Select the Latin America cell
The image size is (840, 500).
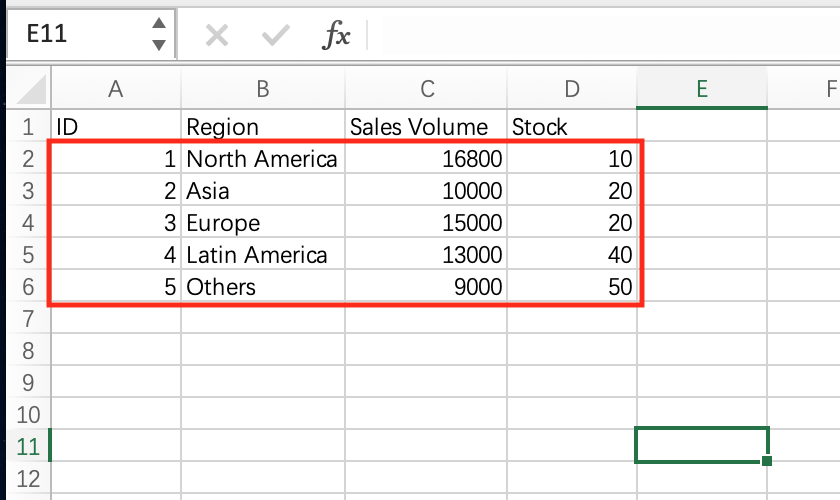[263, 255]
